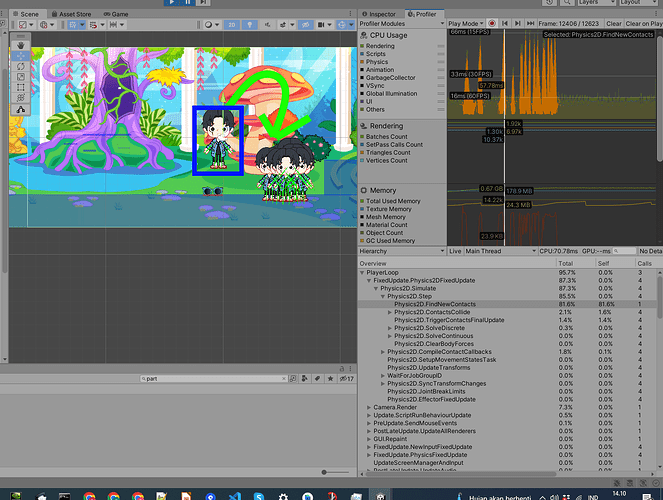Open draw mode shading dropdown
Screen dimensions: 663x500
211,25
